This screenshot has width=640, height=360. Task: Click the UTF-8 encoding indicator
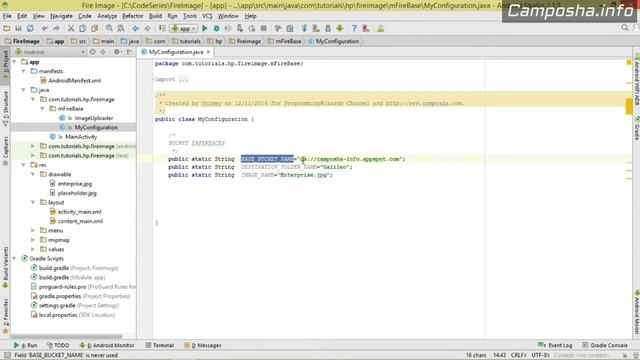click(541, 355)
